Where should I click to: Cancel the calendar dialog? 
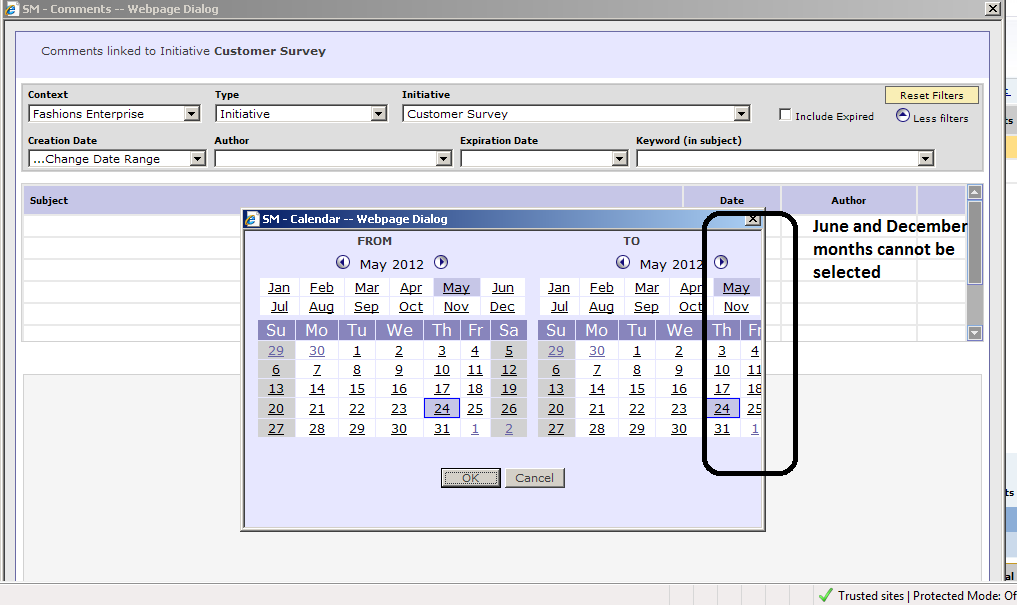coord(534,478)
